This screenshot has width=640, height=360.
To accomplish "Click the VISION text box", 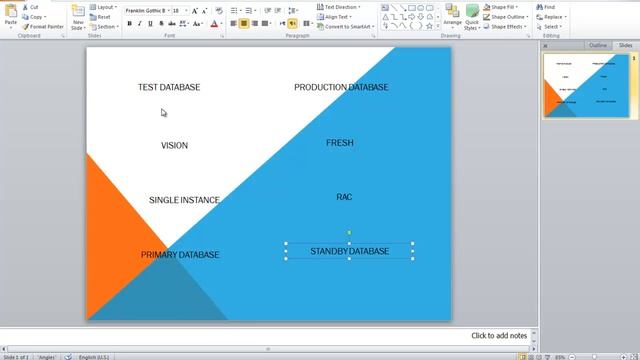I will point(174,146).
